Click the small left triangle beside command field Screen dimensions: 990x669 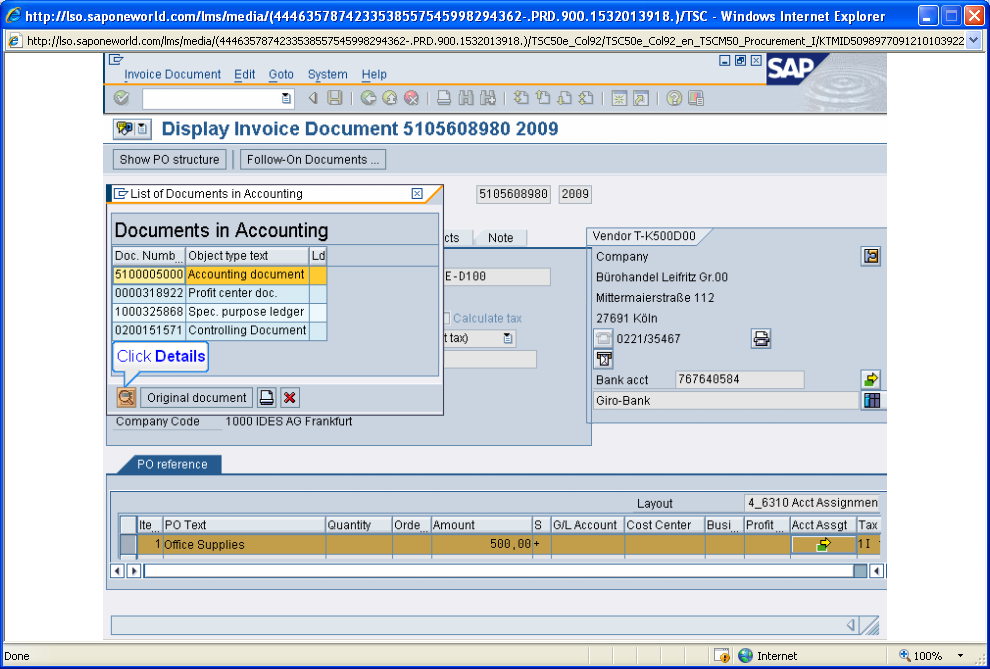[312, 98]
